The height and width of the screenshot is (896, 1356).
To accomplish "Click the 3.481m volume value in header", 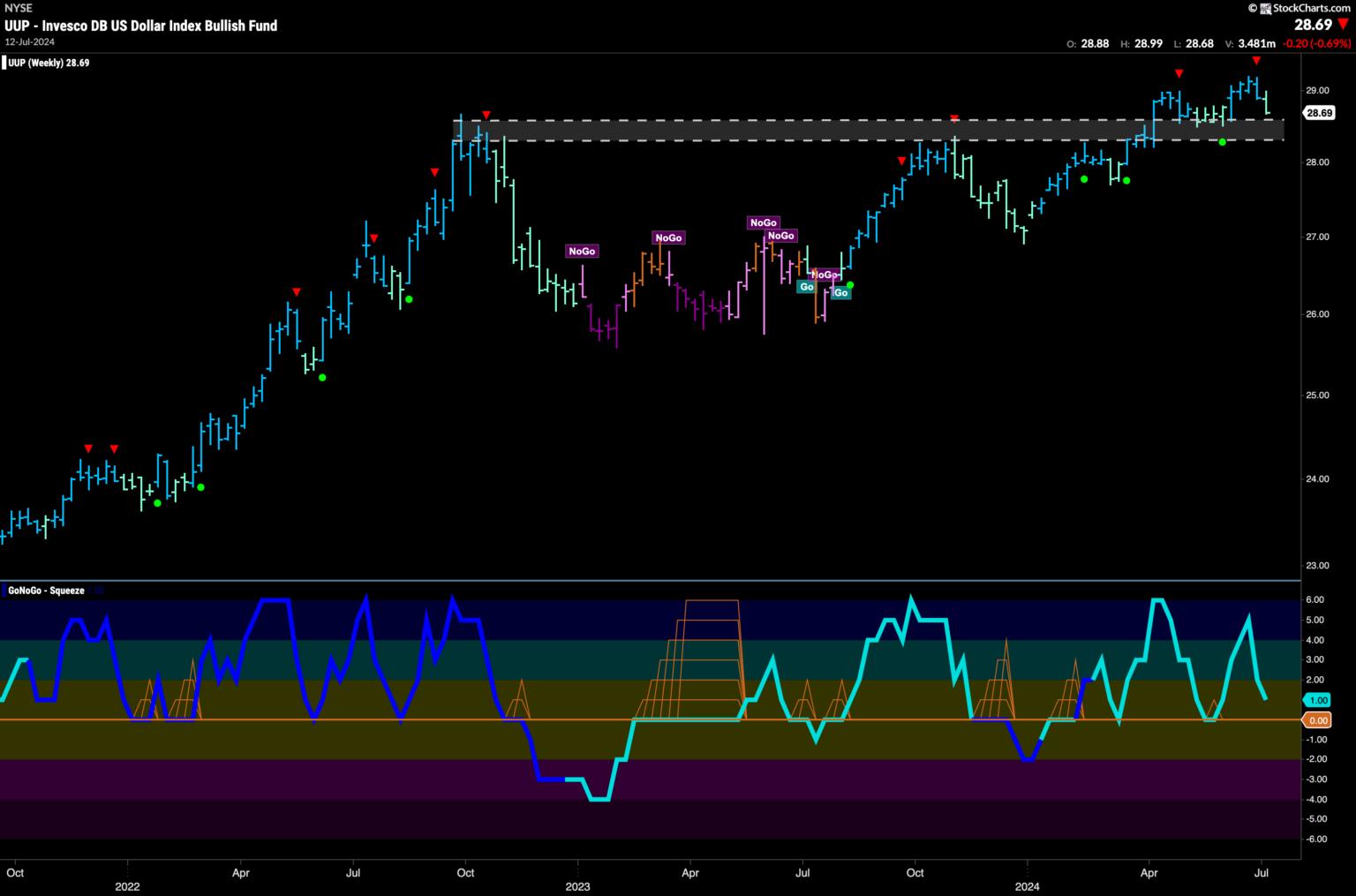I will (x=1259, y=43).
